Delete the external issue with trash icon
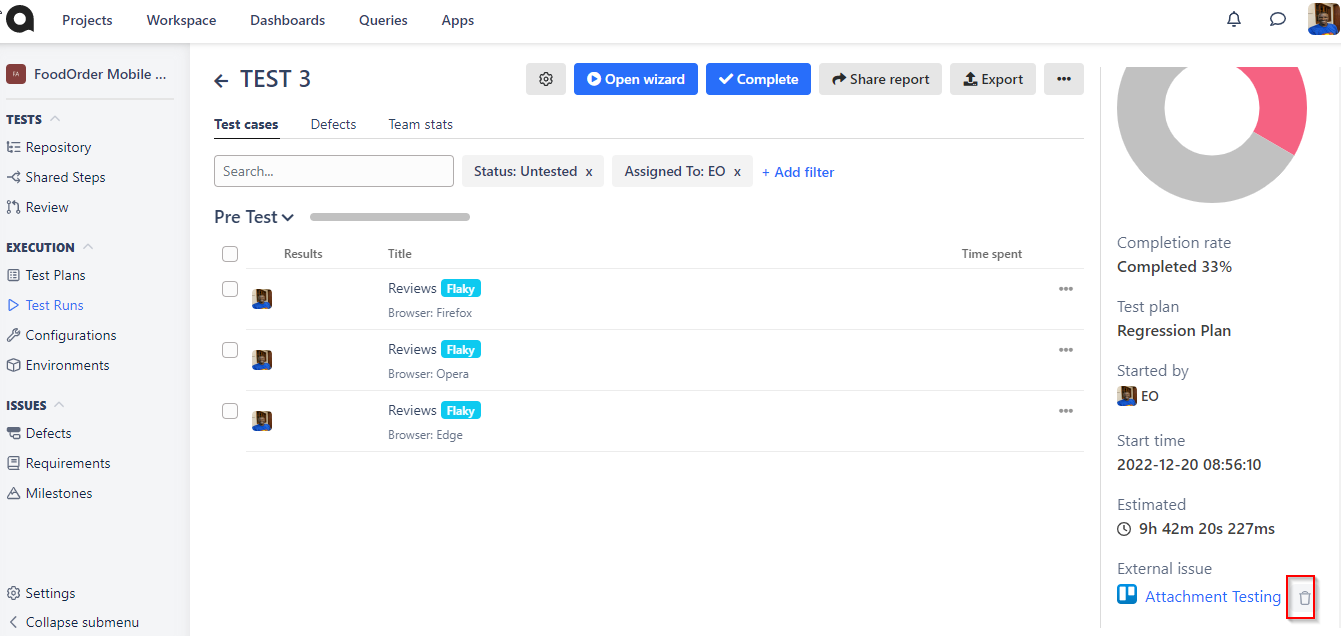Viewport: 1341px width, 636px height. coord(1303,598)
